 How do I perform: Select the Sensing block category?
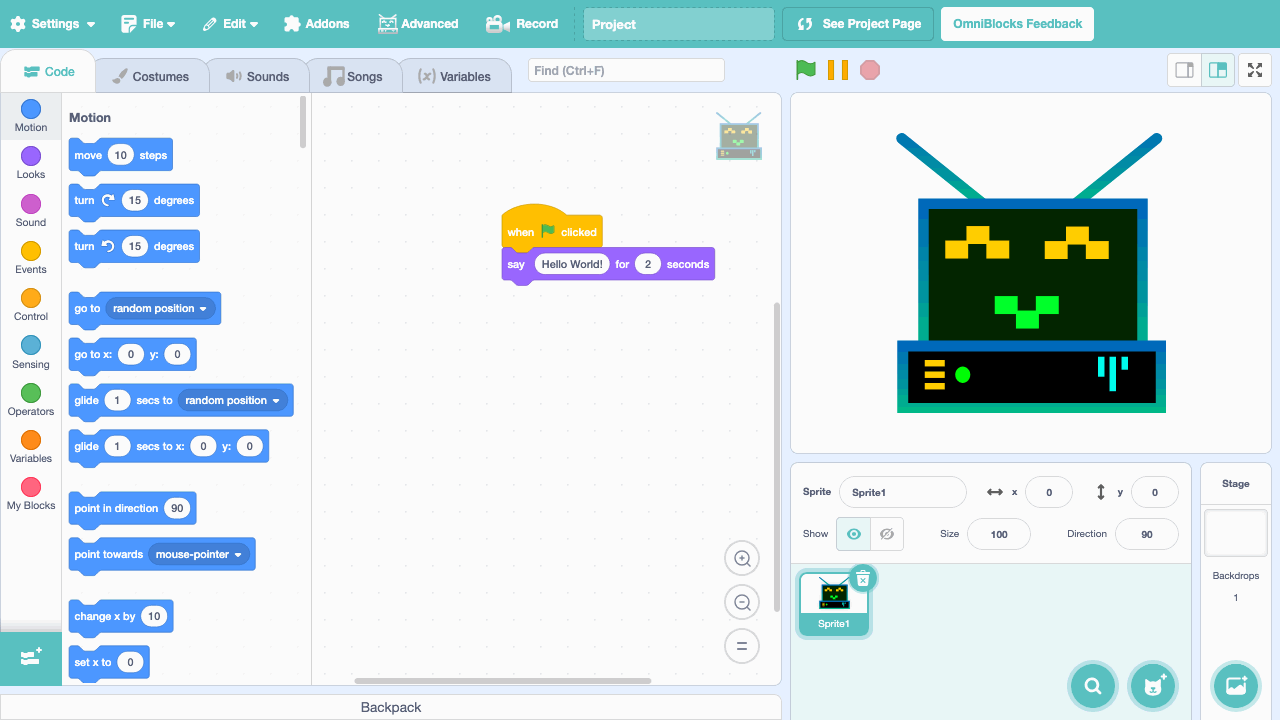pos(31,352)
